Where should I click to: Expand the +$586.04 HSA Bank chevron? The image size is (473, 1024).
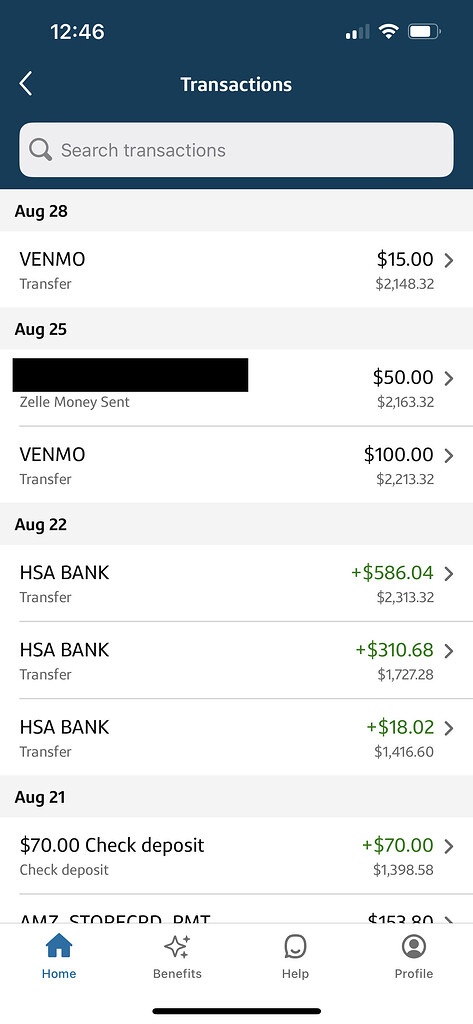pyautogui.click(x=449, y=573)
